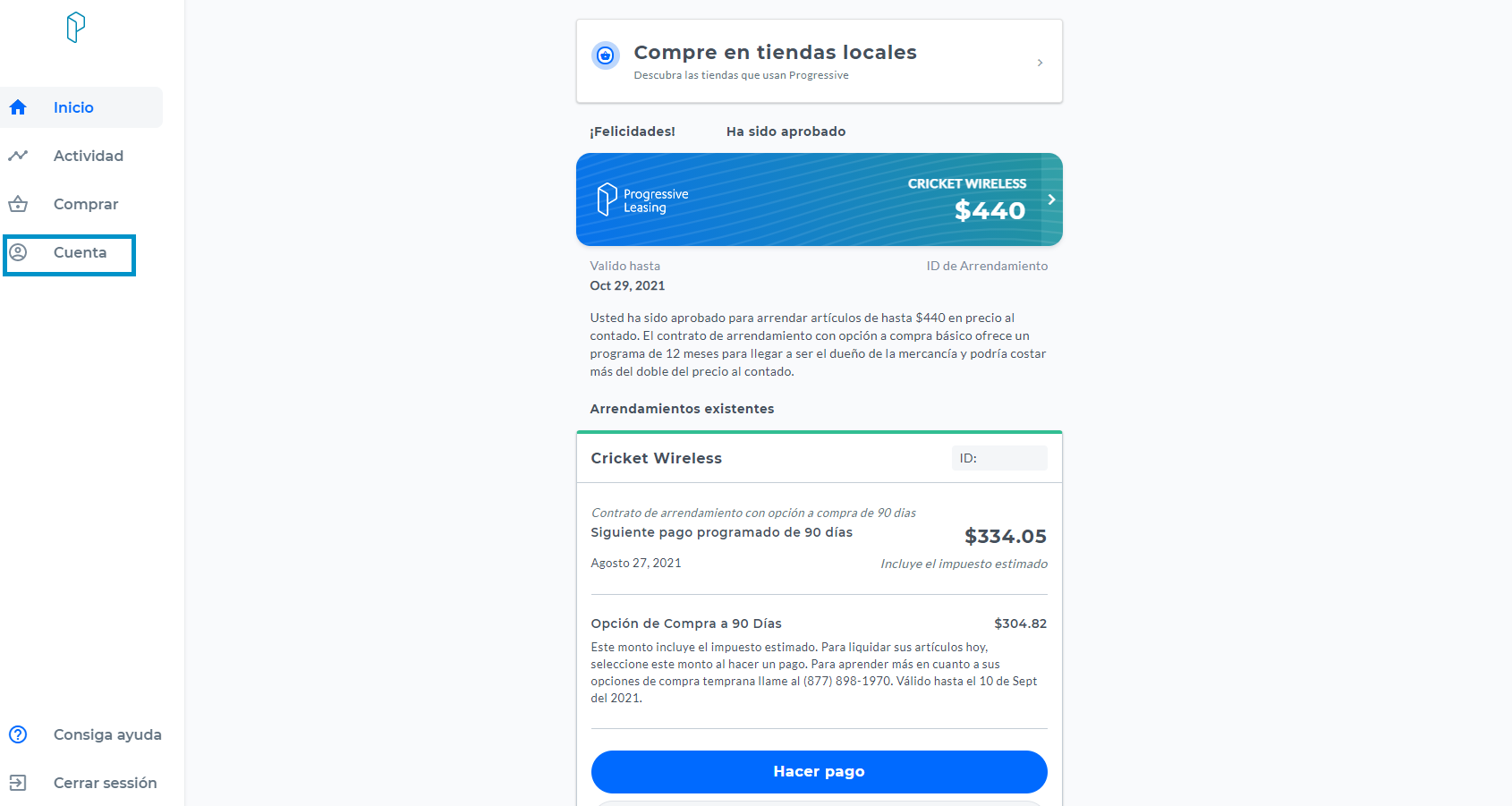Click the Progressive Leasing logo on blue card
This screenshot has height=806, width=1512.
click(643, 199)
